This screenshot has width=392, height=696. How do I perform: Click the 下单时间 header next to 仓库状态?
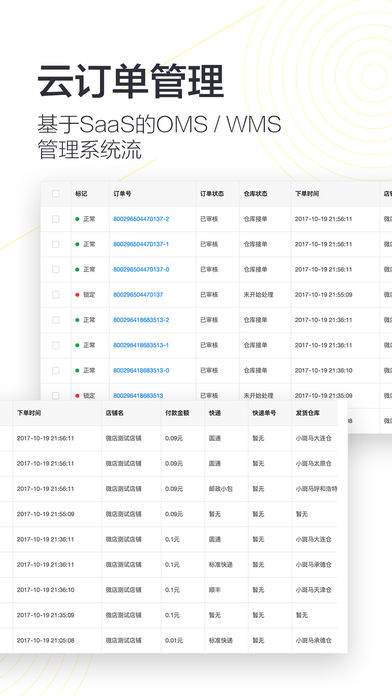coord(307,194)
